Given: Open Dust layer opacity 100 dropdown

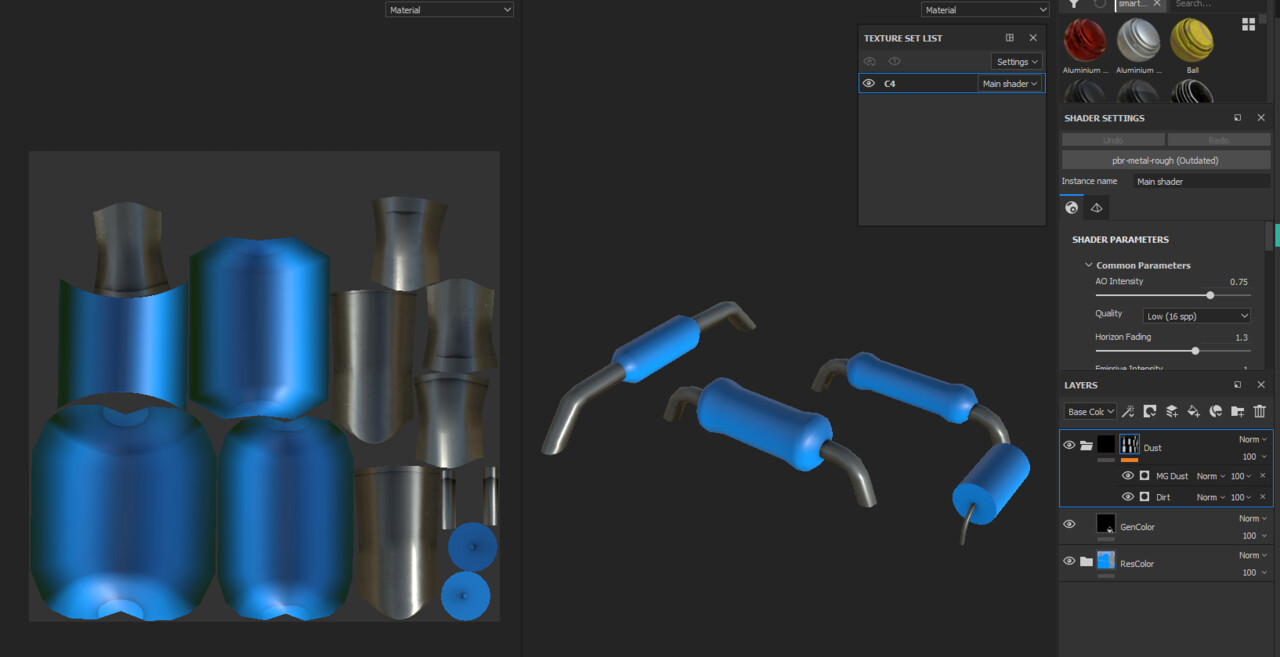Looking at the screenshot, I should pos(1255,457).
